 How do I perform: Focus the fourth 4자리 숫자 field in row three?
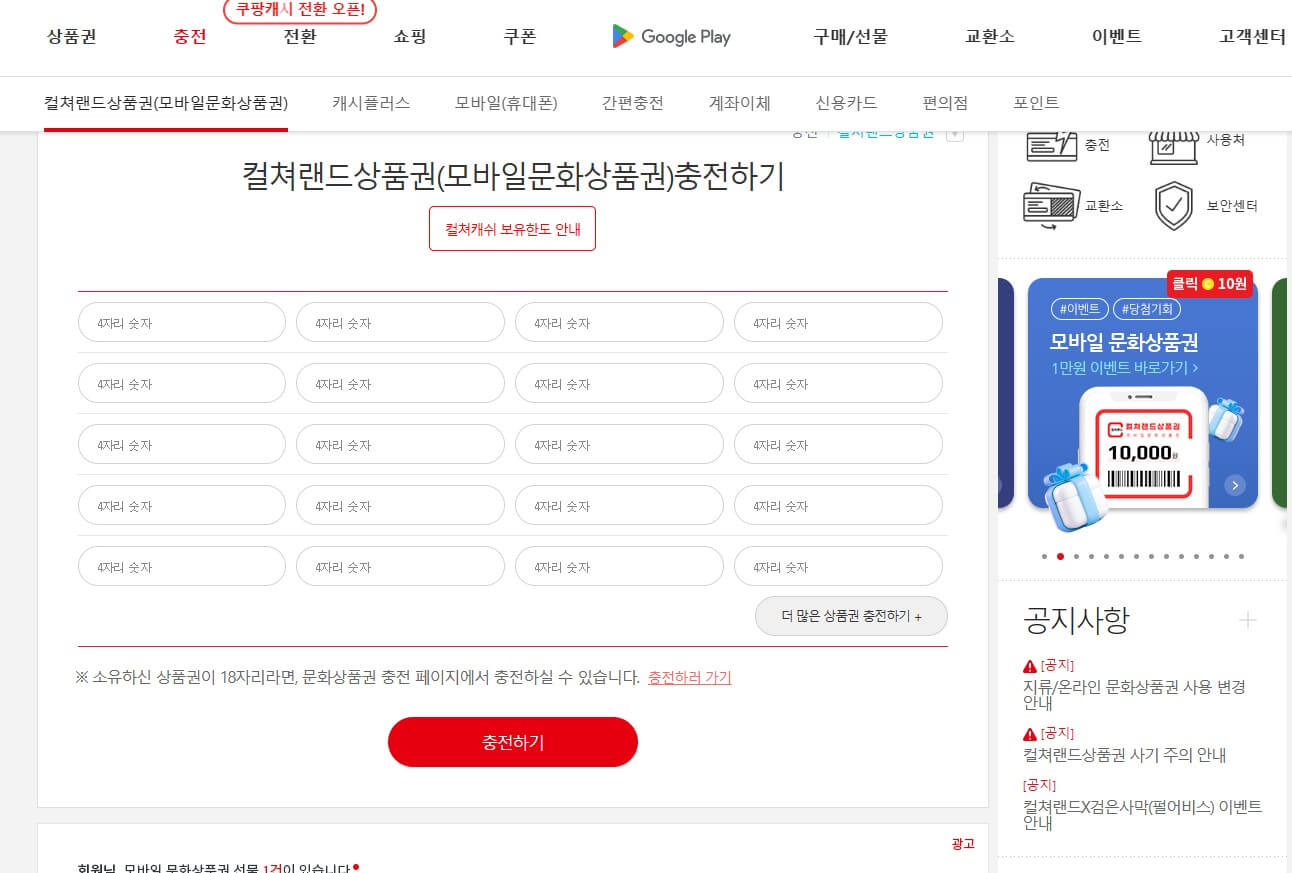click(838, 445)
